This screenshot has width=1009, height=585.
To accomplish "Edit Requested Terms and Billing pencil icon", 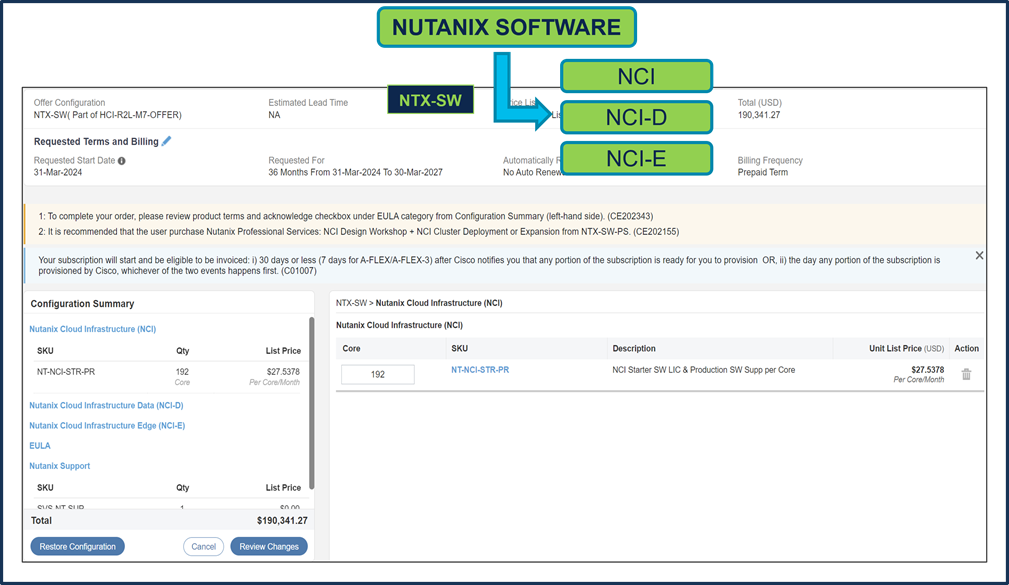I will (167, 141).
